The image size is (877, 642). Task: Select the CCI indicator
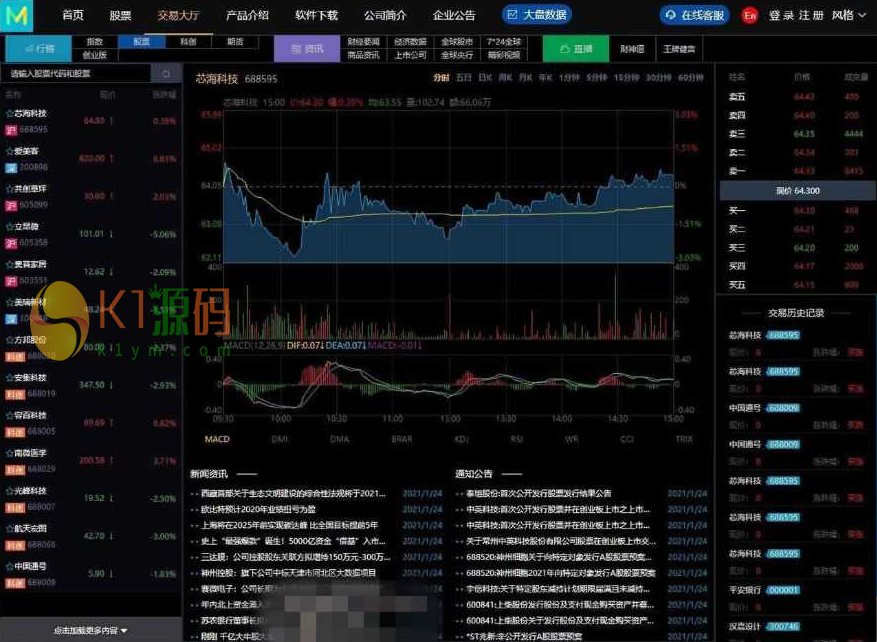627,439
